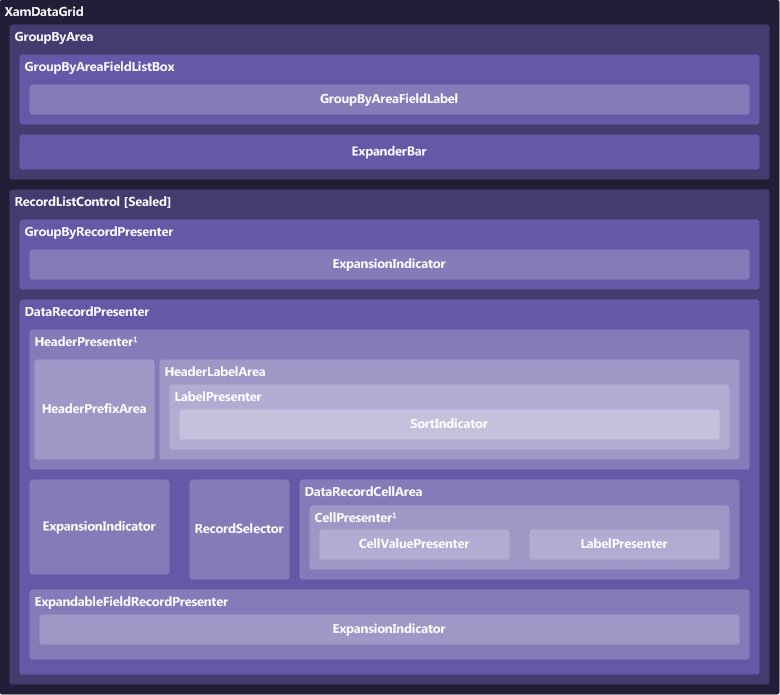Image resolution: width=780 pixels, height=695 pixels.
Task: Click ExpansionIndicator box beside RecordSelector
Action: pyautogui.click(x=99, y=527)
